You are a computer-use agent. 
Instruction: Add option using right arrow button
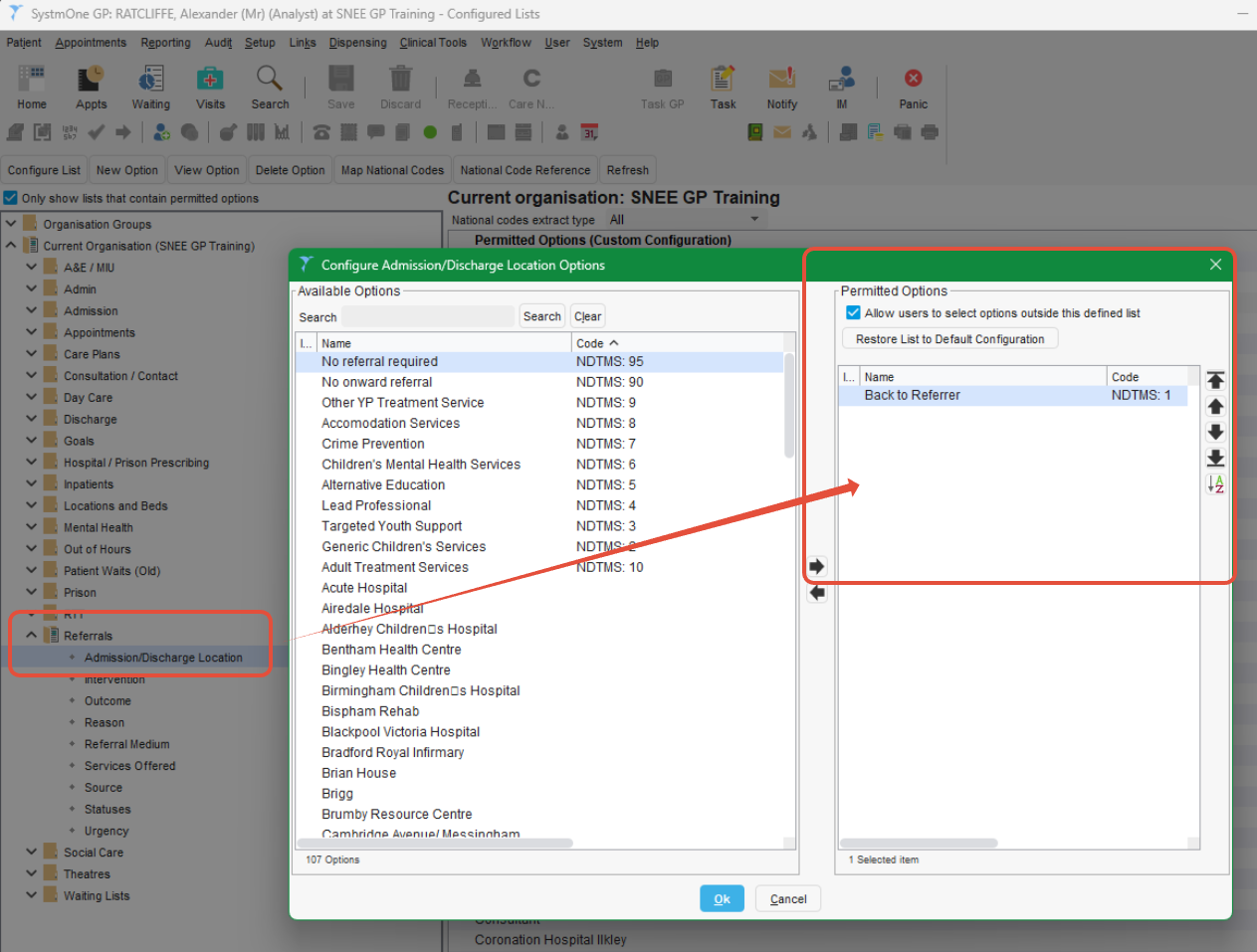tap(817, 567)
